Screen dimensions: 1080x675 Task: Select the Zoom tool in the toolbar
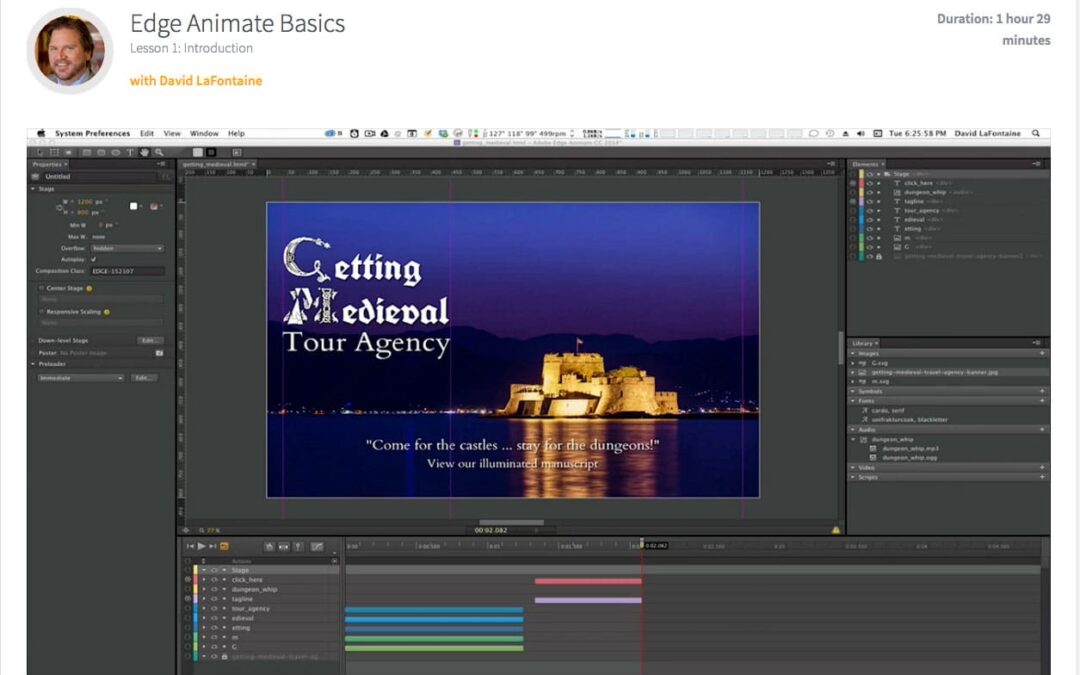[157, 152]
